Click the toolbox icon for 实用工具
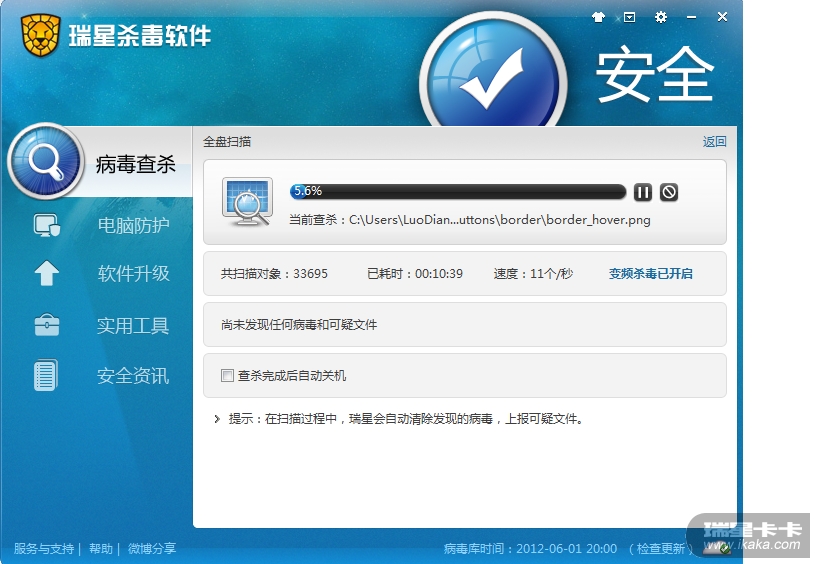The image size is (819, 564). [46, 324]
